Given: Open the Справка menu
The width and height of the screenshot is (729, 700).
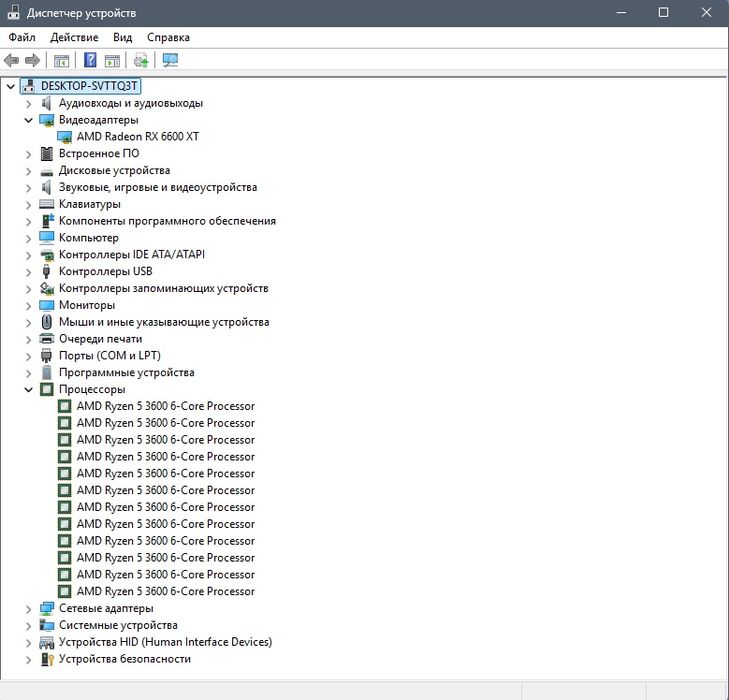Looking at the screenshot, I should 168,37.
